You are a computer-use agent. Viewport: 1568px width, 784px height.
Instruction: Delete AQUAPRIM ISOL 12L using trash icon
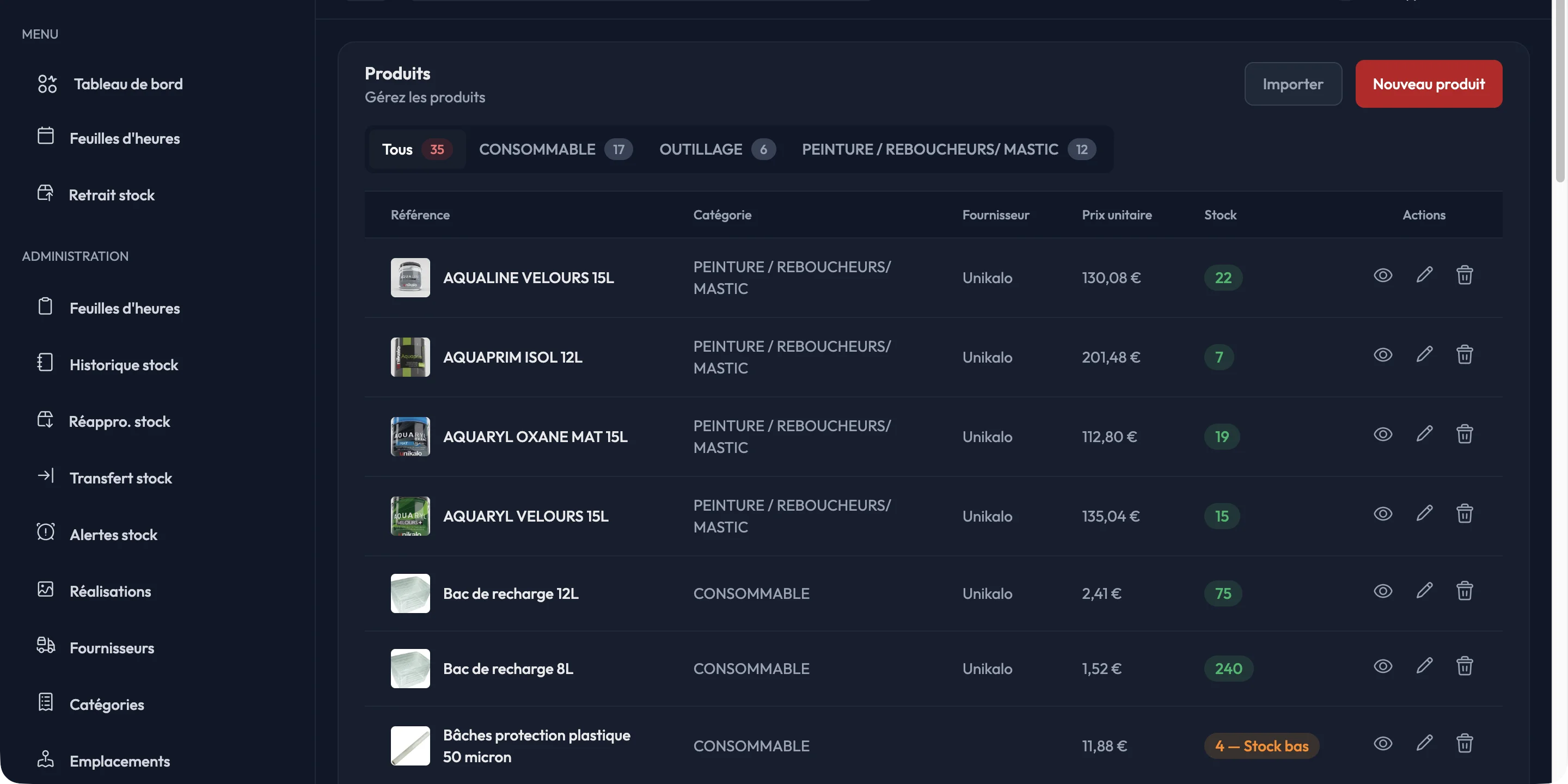pos(1464,355)
